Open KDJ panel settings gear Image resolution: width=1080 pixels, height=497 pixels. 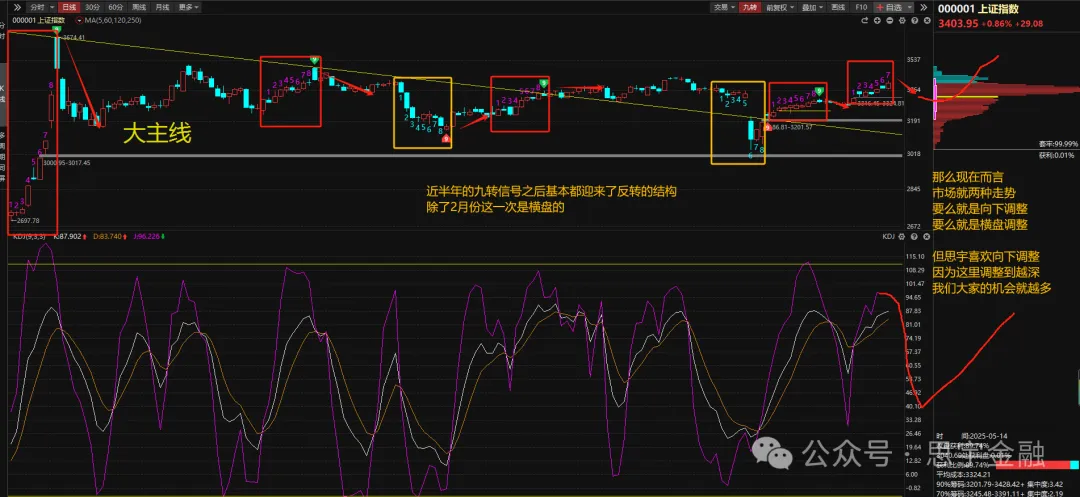[902, 237]
